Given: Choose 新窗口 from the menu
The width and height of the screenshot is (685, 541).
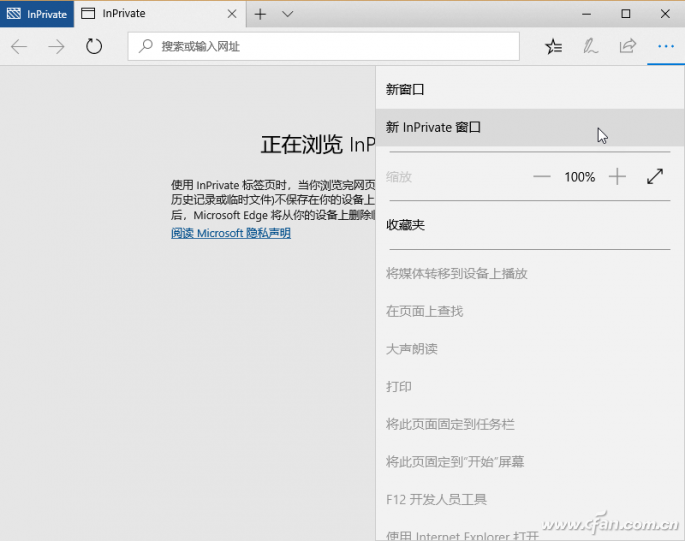Looking at the screenshot, I should pyautogui.click(x=530, y=90).
